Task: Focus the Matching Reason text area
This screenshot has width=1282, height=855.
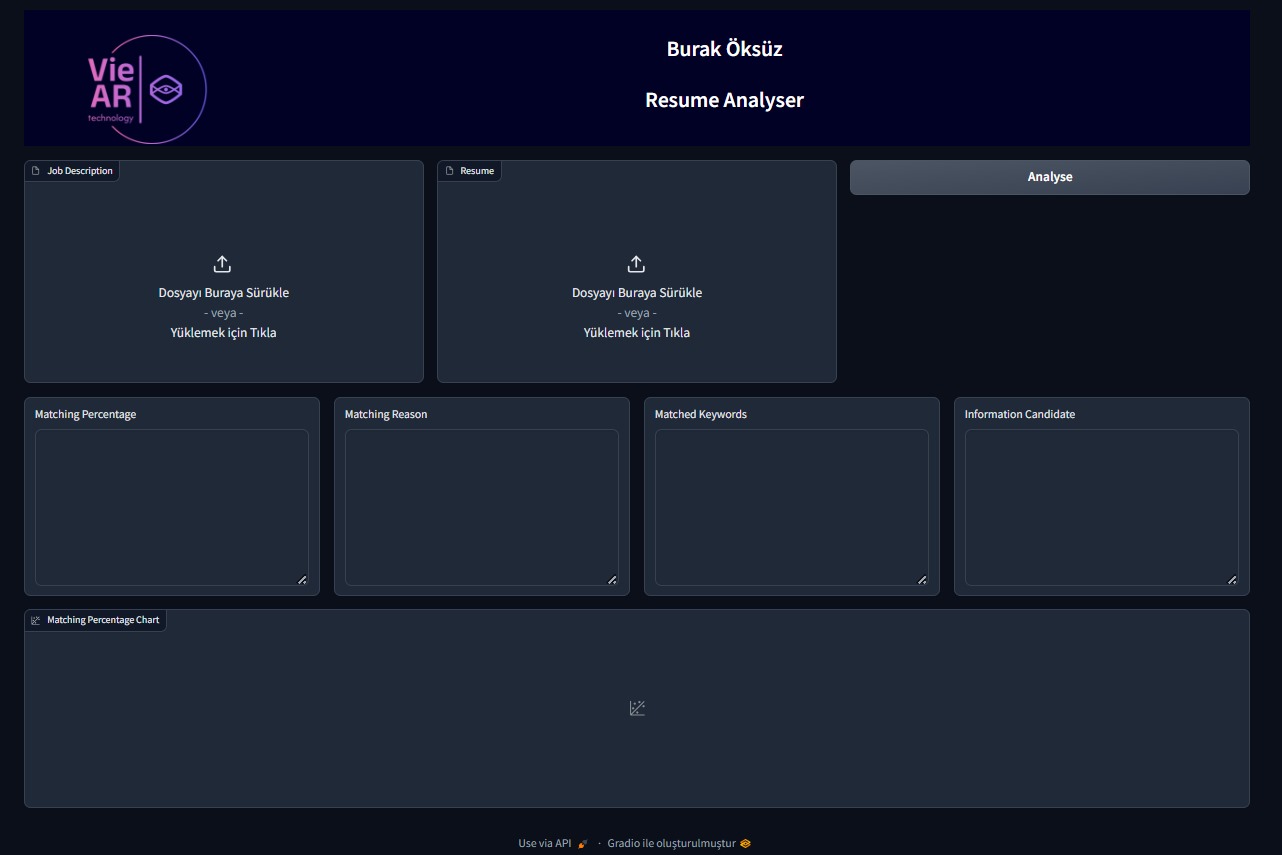Action: point(482,508)
